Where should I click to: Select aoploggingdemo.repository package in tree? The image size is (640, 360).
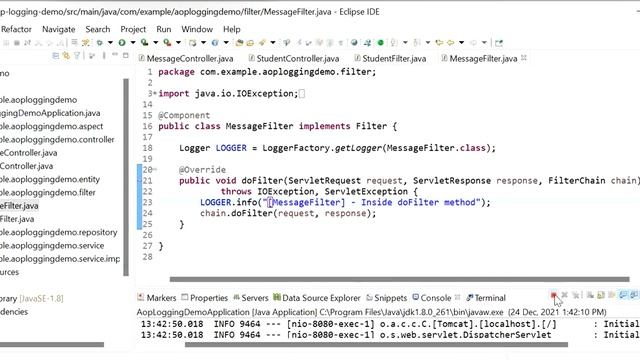coord(58,232)
